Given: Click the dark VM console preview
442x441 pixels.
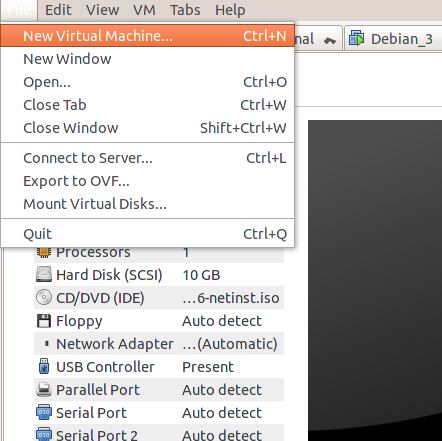Looking at the screenshot, I should pyautogui.click(x=375, y=280).
